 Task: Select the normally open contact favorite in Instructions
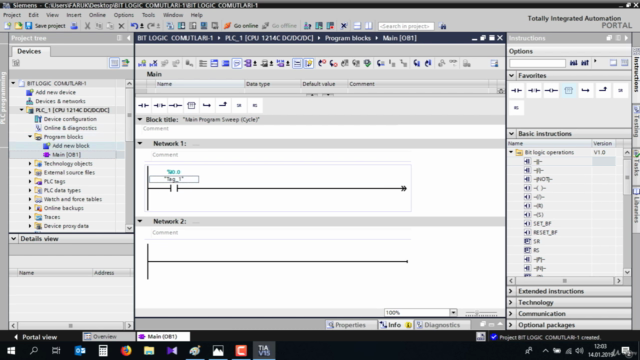point(516,90)
